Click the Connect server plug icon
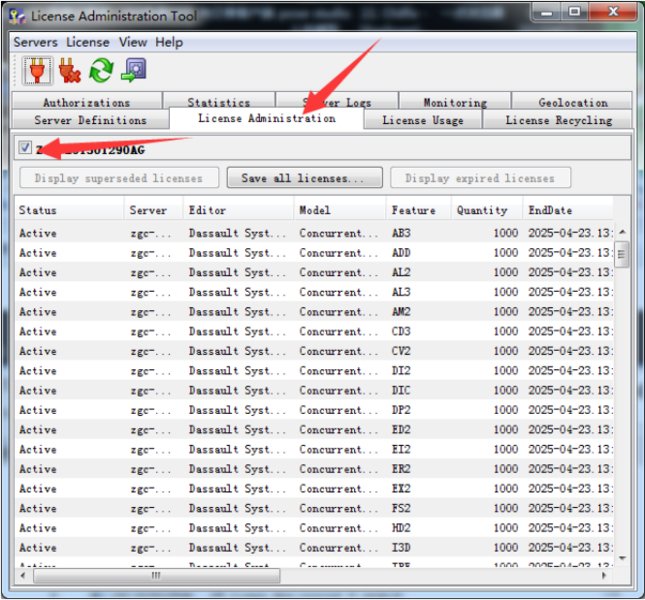645x600 pixels. tap(37, 70)
